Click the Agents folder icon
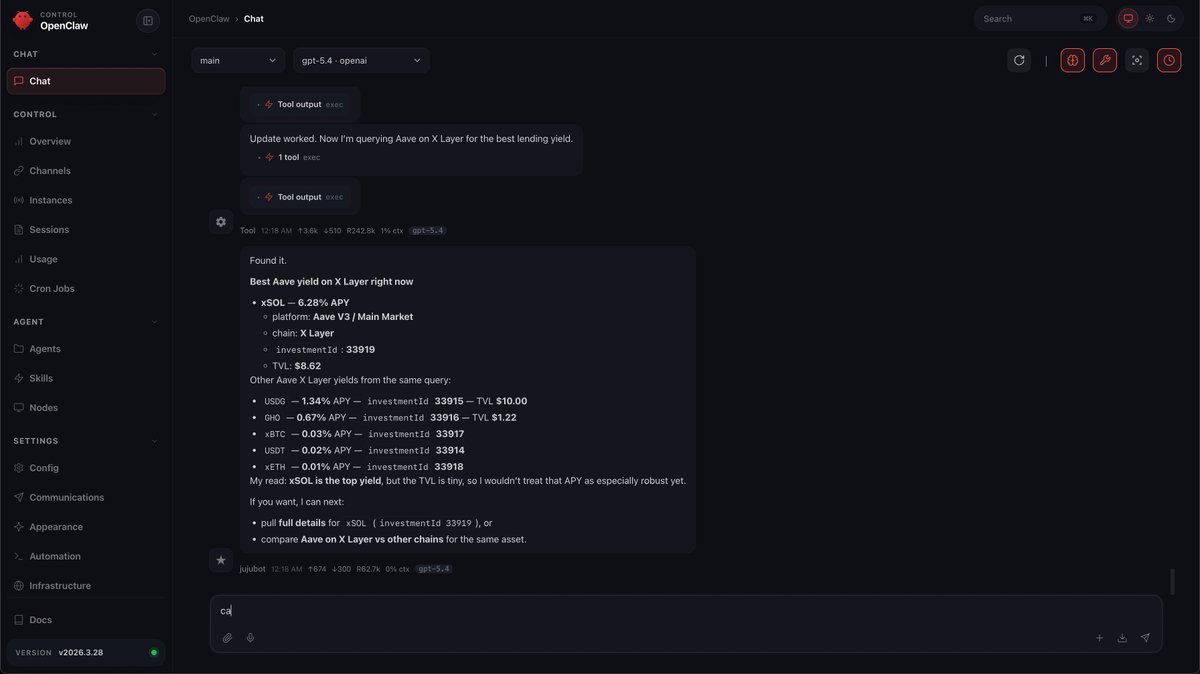The height and width of the screenshot is (674, 1200). [x=19, y=349]
